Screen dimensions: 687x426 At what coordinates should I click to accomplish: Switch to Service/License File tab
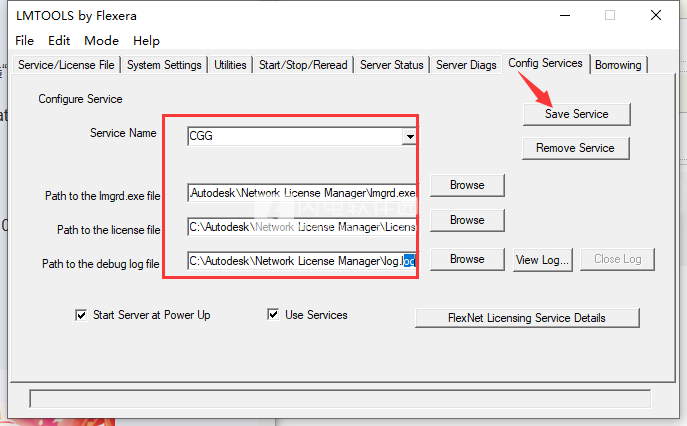[x=68, y=65]
